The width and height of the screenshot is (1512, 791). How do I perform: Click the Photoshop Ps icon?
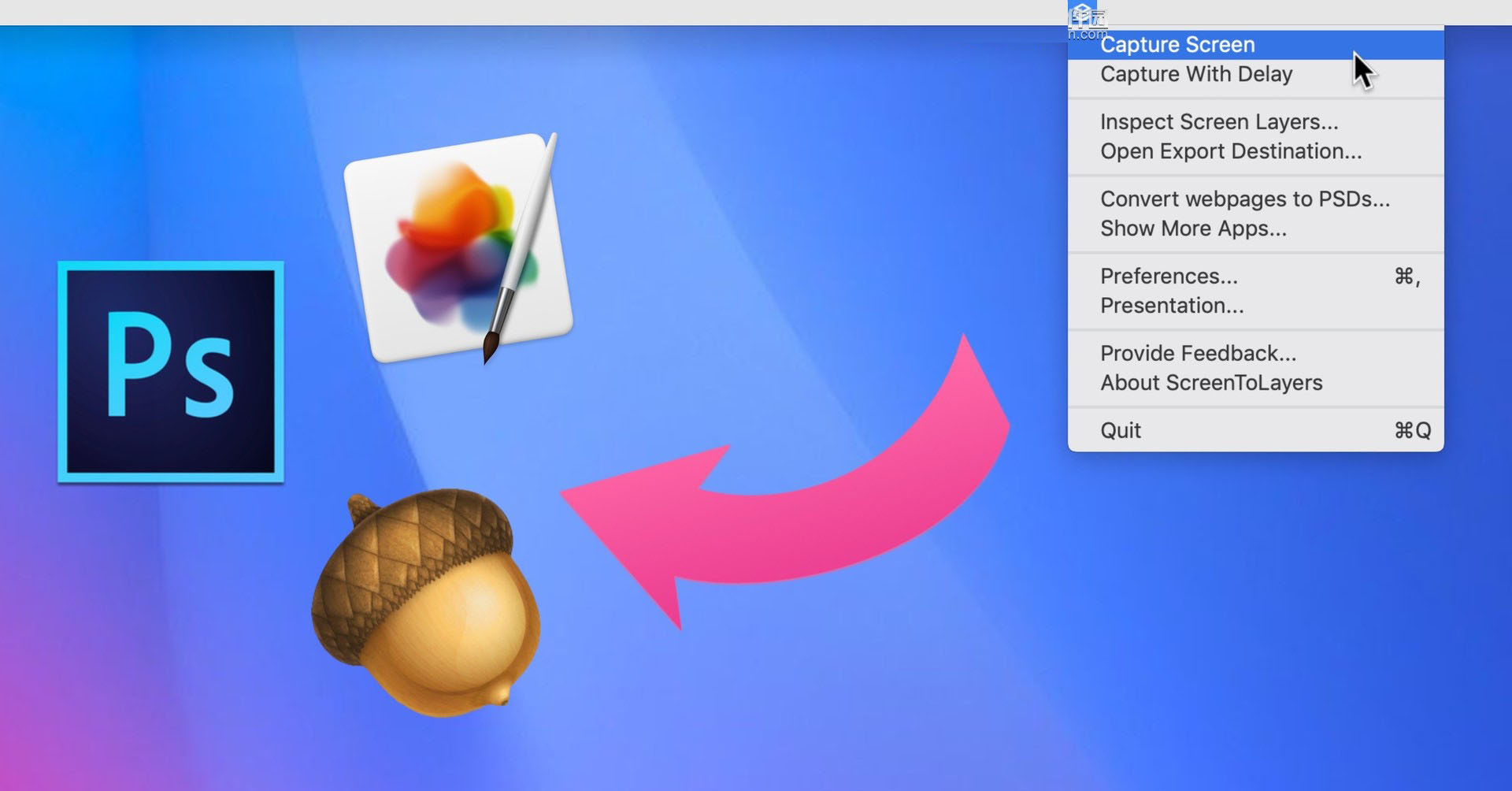[x=171, y=372]
